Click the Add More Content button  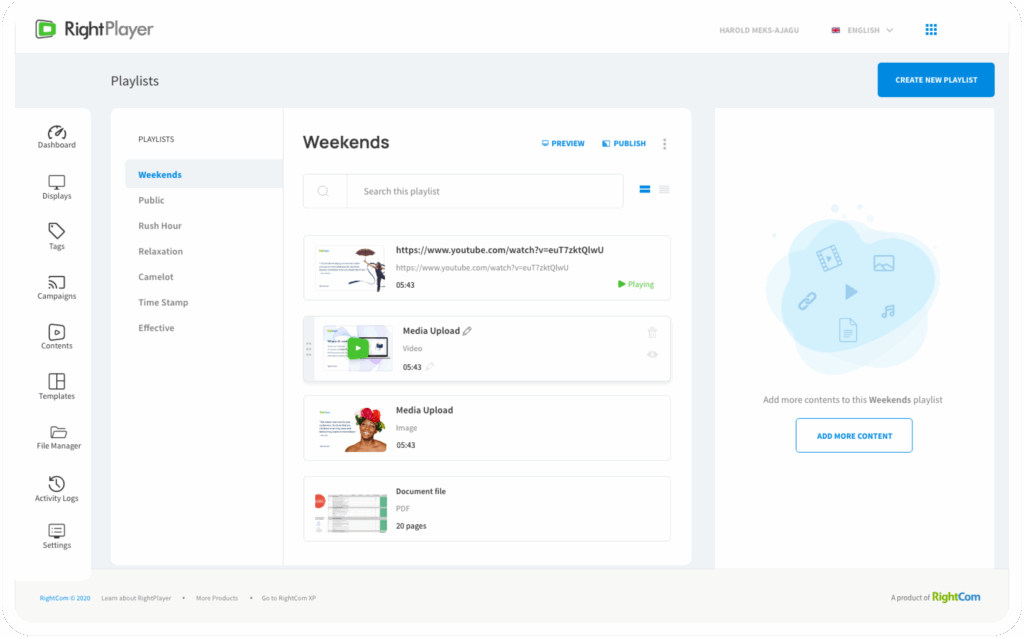[x=854, y=436]
